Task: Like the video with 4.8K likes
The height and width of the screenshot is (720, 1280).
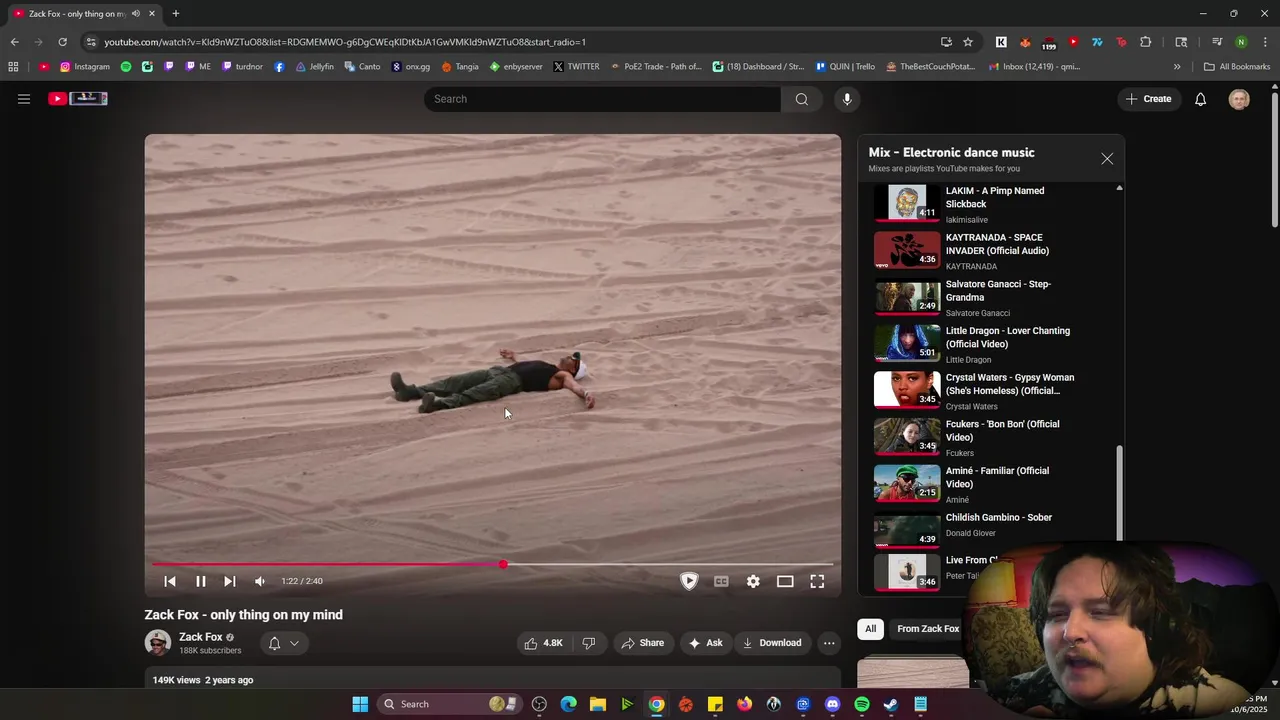Action: point(543,643)
